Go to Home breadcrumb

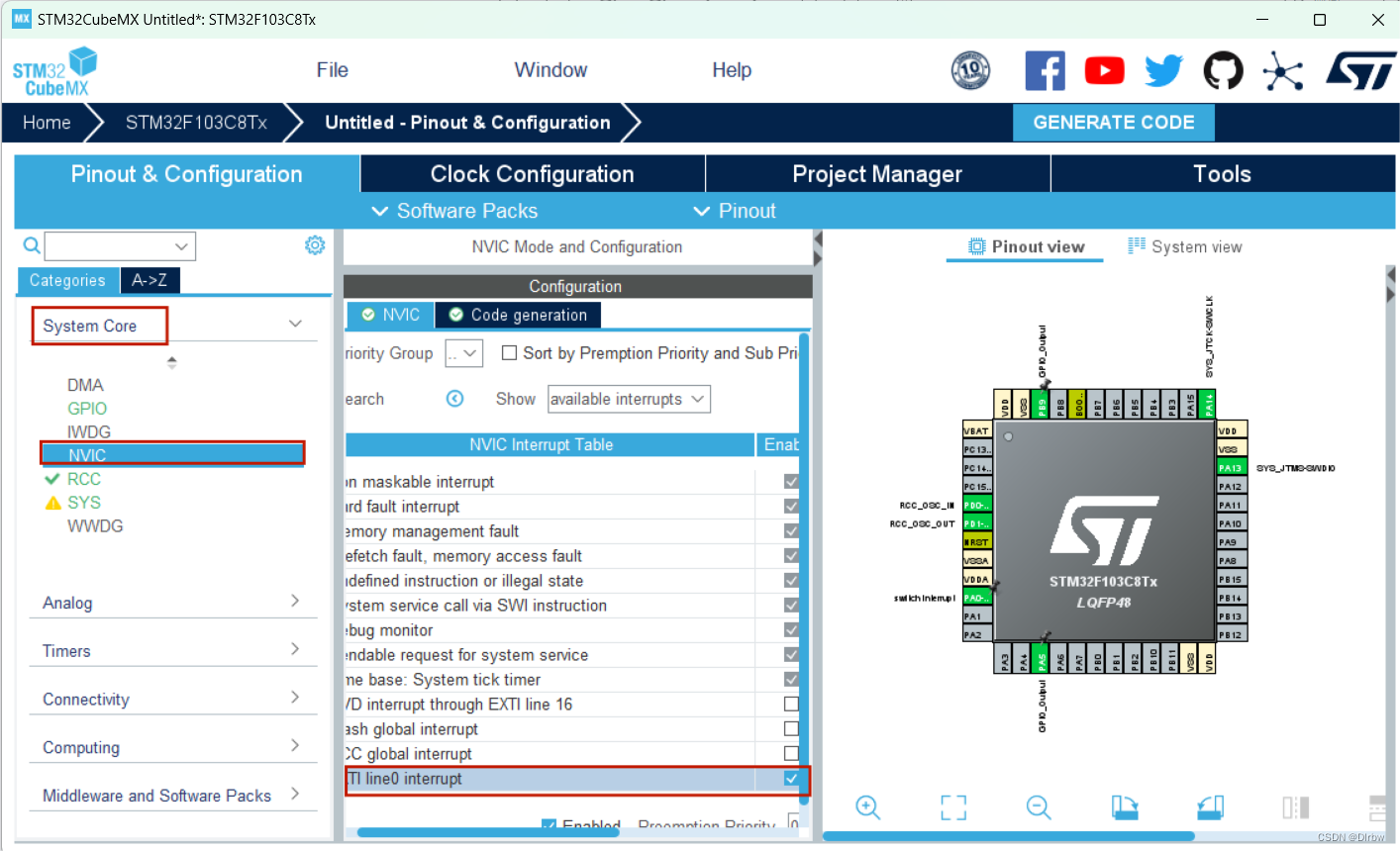click(x=47, y=123)
